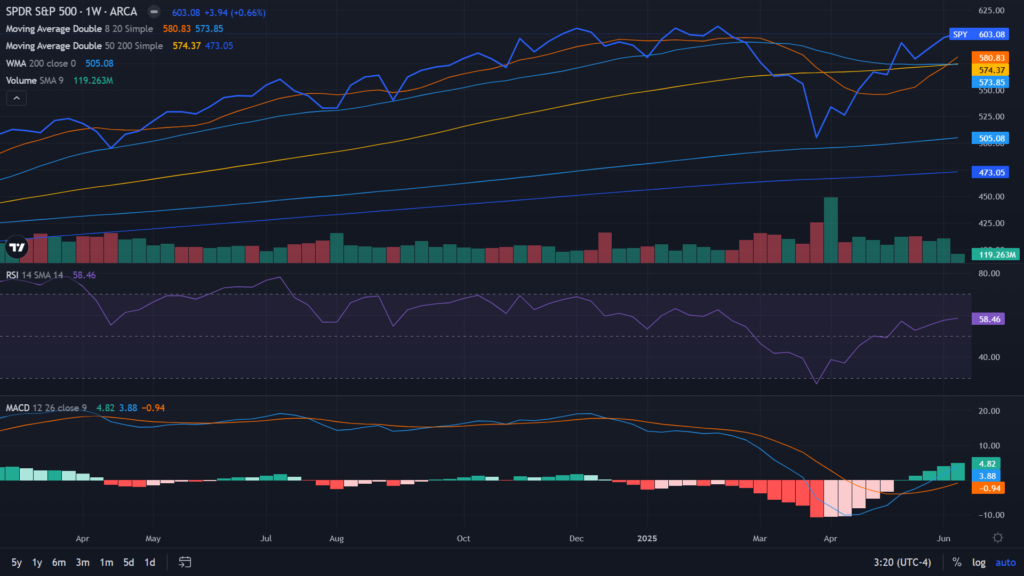Toggle the auto scale button

(1006, 562)
